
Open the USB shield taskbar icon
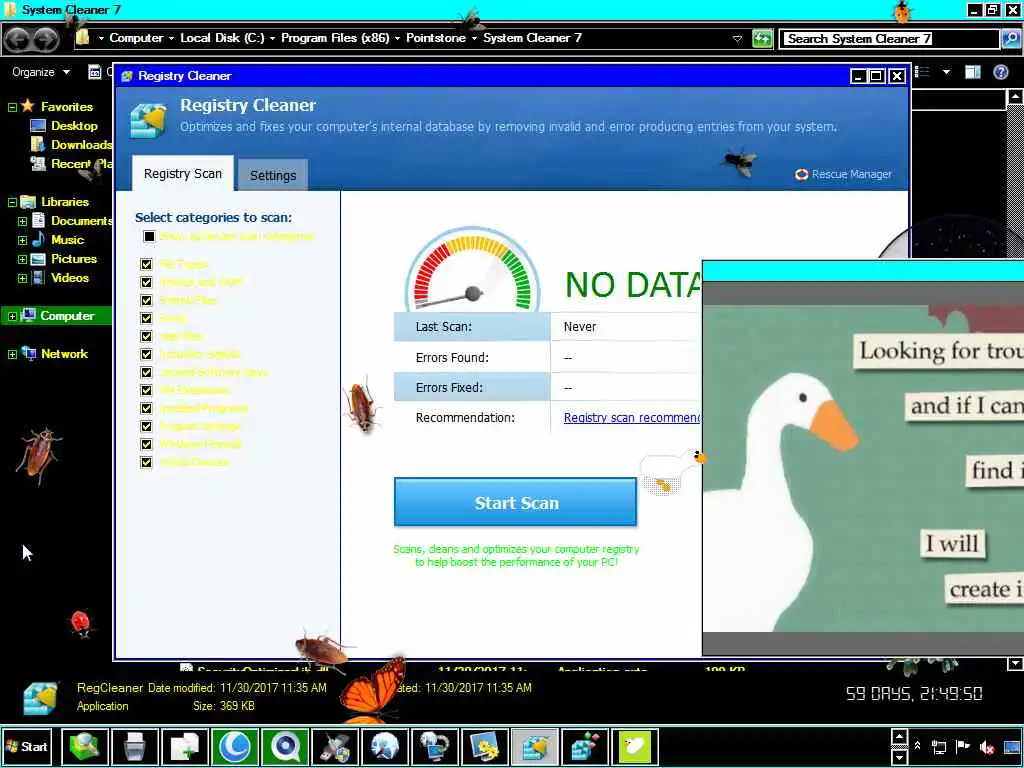334,746
